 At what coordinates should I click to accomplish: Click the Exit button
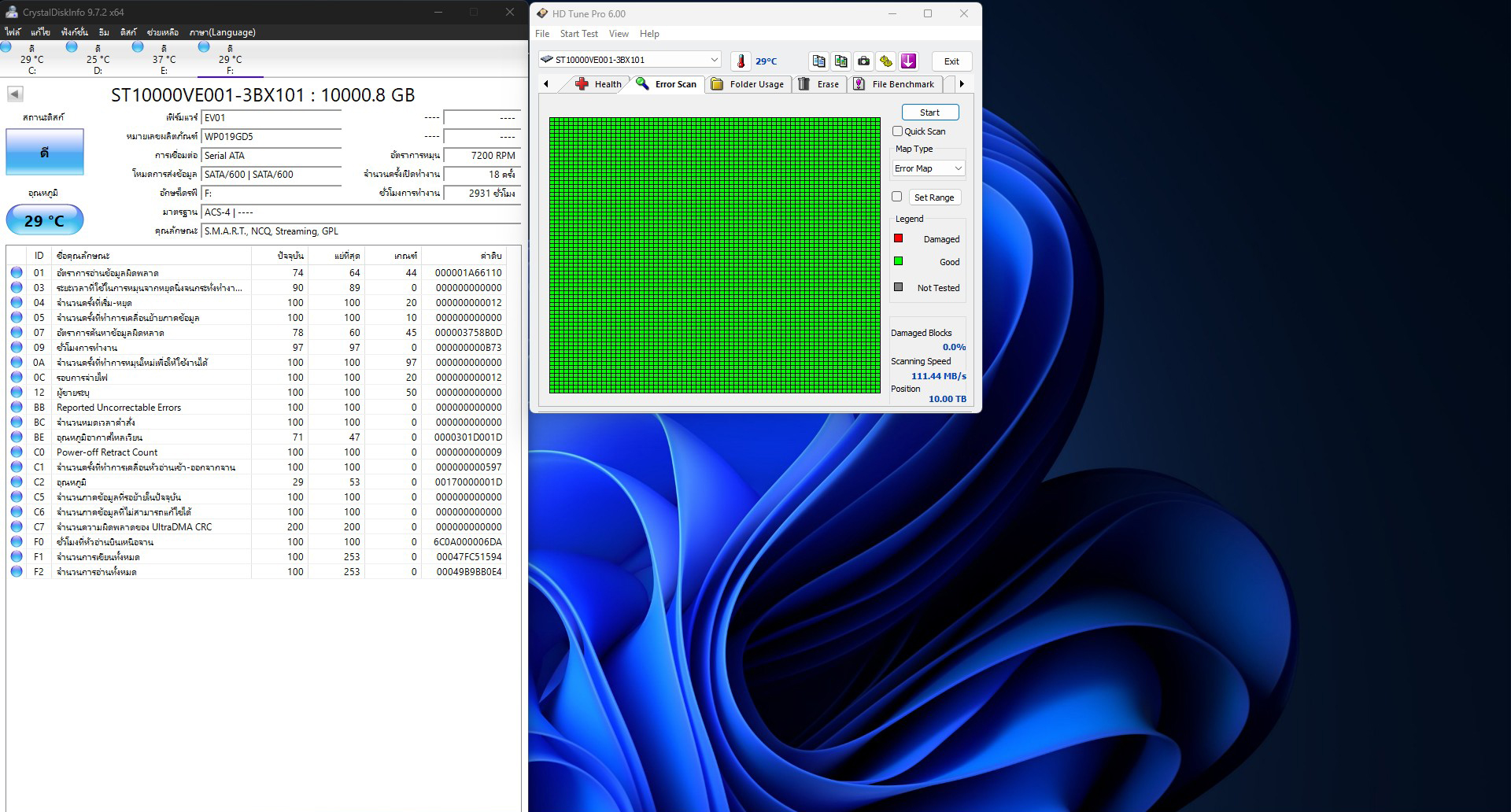[x=951, y=61]
